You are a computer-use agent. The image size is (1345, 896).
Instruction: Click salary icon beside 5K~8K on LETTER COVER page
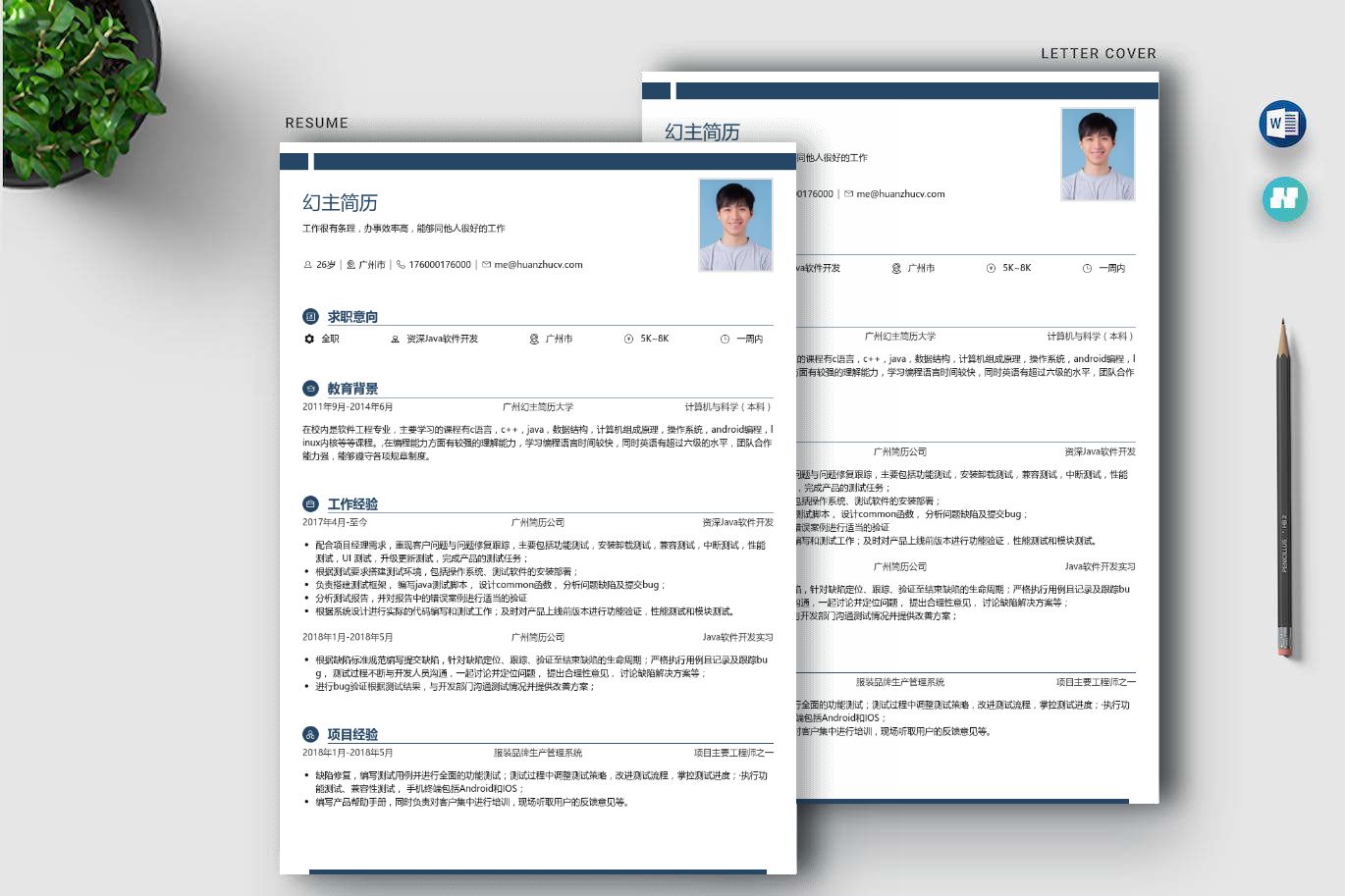click(x=991, y=268)
